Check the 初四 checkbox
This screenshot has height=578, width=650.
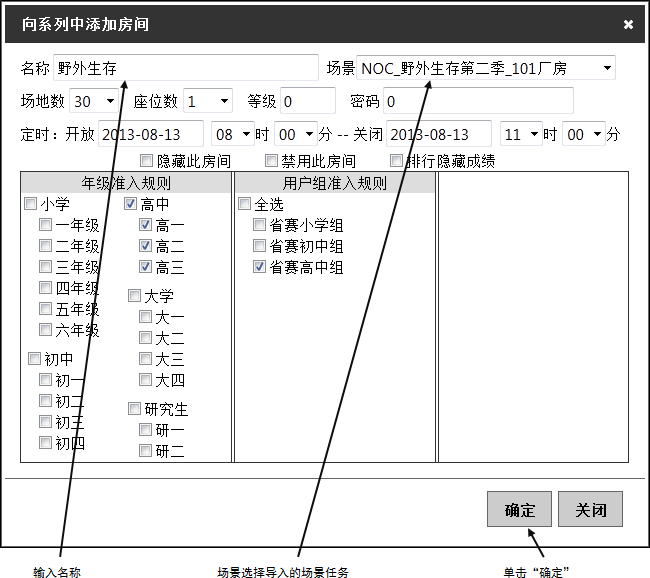click(x=45, y=442)
